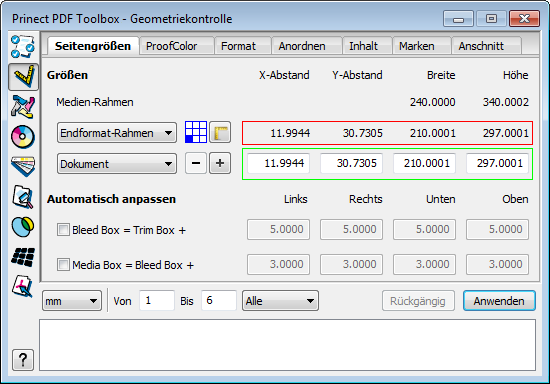Image resolution: width=550 pixels, height=384 pixels.
Task: Click the blue grid reference point icon
Action: 196,132
